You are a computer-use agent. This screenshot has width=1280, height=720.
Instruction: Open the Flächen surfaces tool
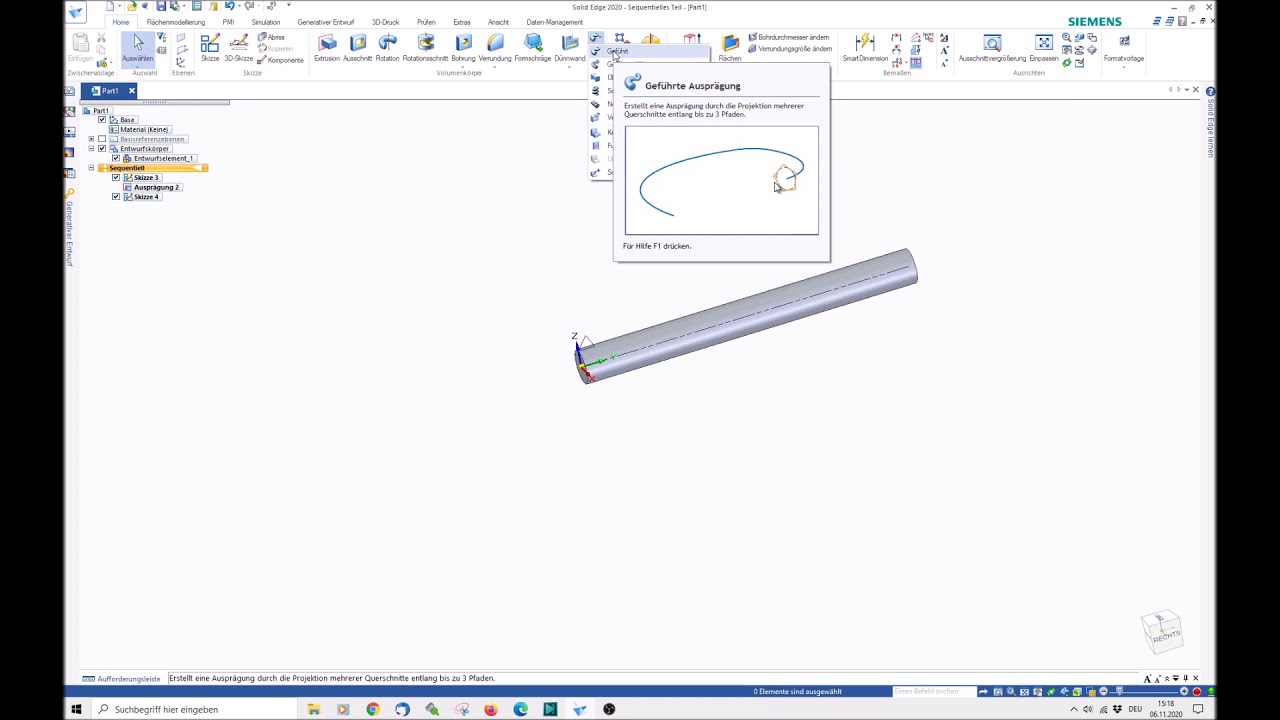coord(730,48)
